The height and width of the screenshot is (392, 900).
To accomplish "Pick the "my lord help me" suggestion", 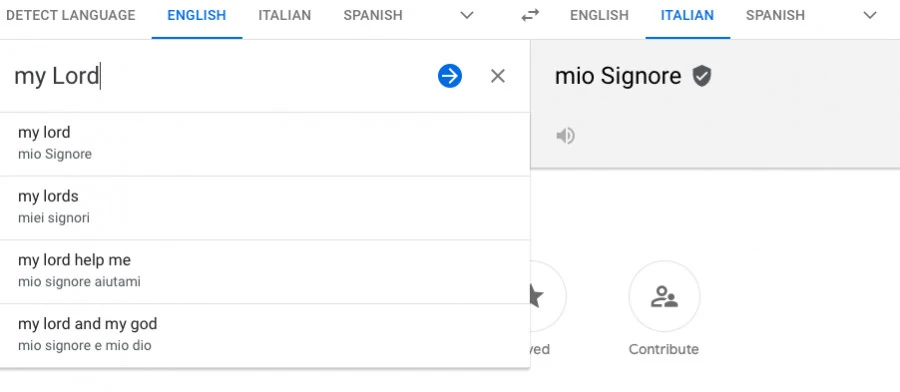I will pyautogui.click(x=265, y=271).
